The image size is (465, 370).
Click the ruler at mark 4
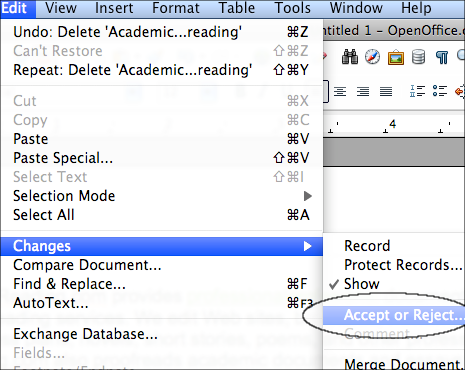pyautogui.click(x=393, y=124)
